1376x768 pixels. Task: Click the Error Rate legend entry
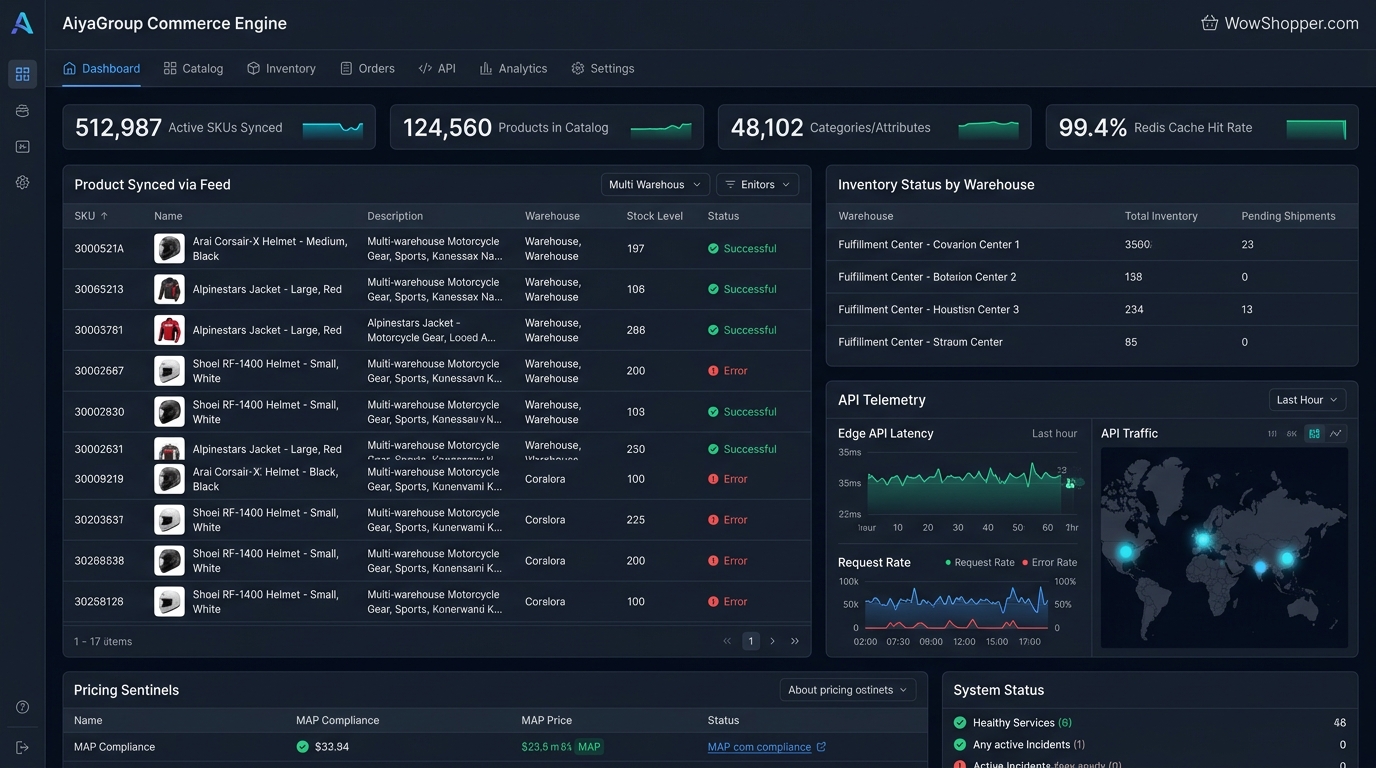1050,563
